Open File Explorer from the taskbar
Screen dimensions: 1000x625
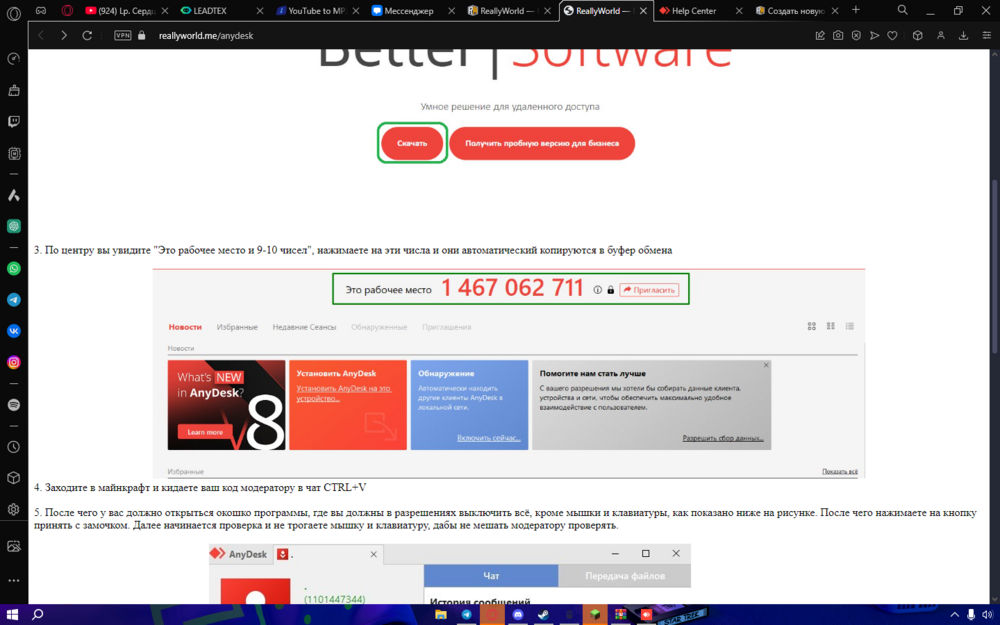tap(441, 614)
